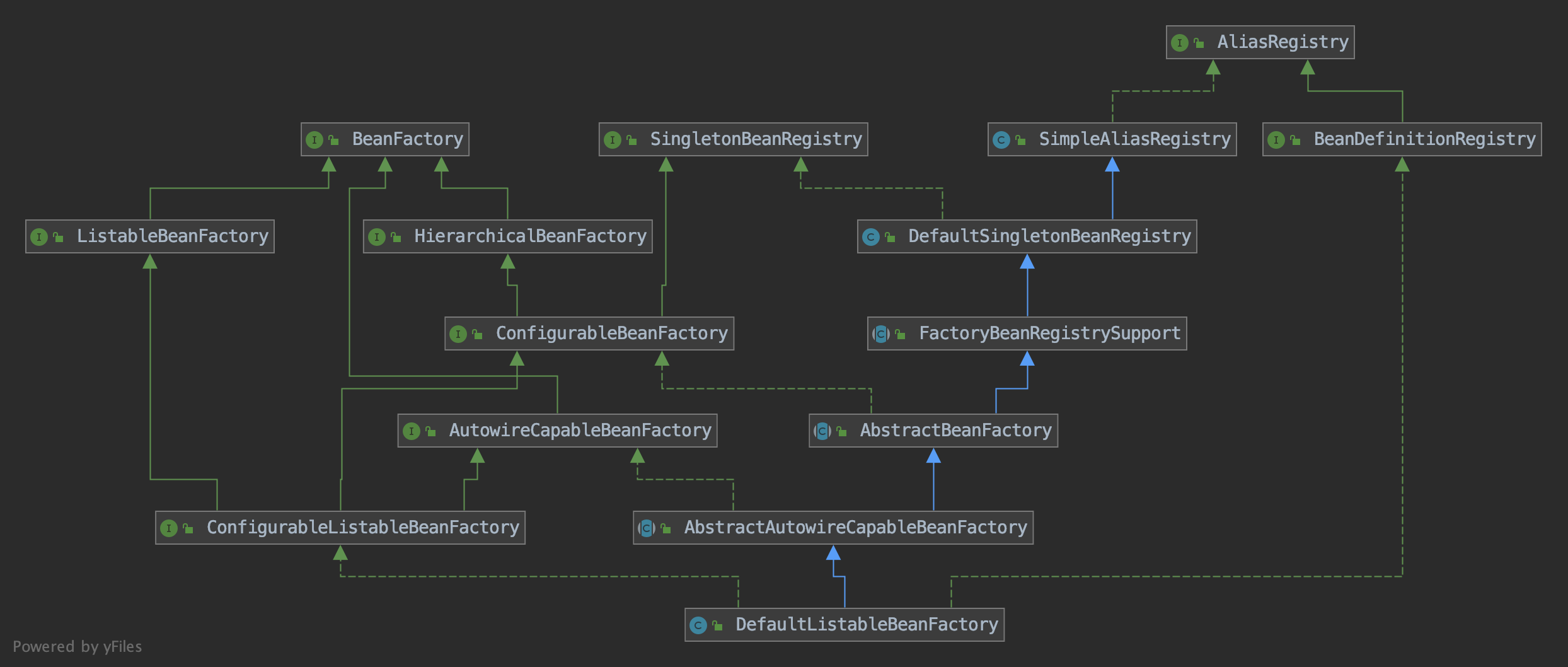Viewport: 1568px width, 667px height.
Task: Click the class icon on DefaultSingletonBeanRegistry
Action: pos(870,237)
